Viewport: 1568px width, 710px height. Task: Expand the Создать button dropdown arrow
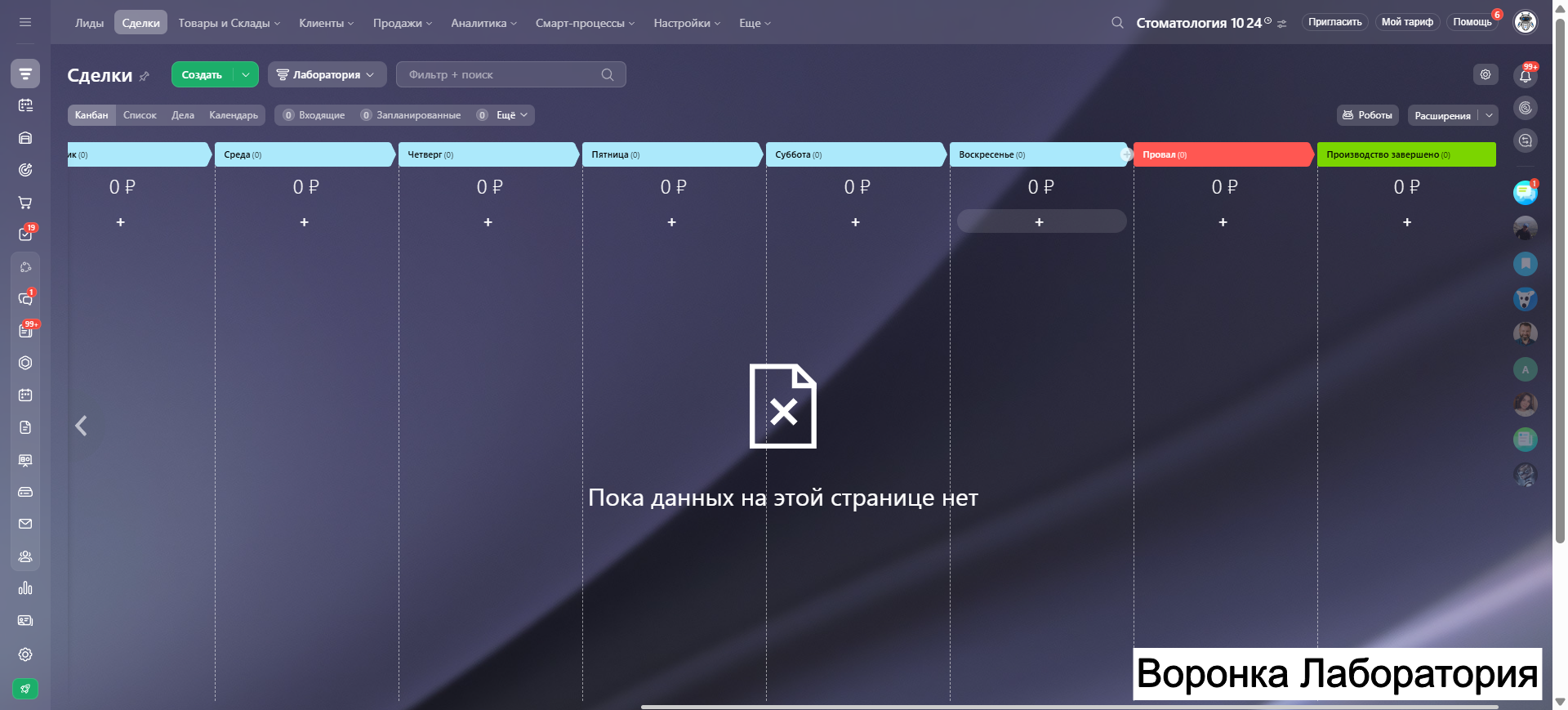coord(246,74)
